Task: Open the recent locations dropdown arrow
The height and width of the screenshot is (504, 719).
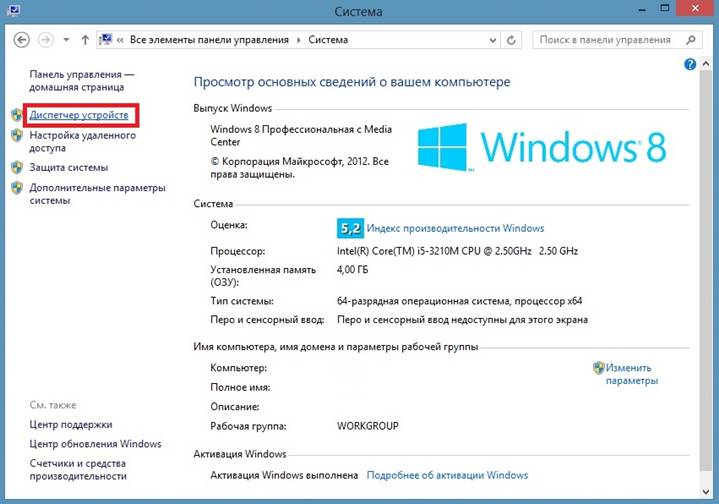Action: click(x=66, y=40)
